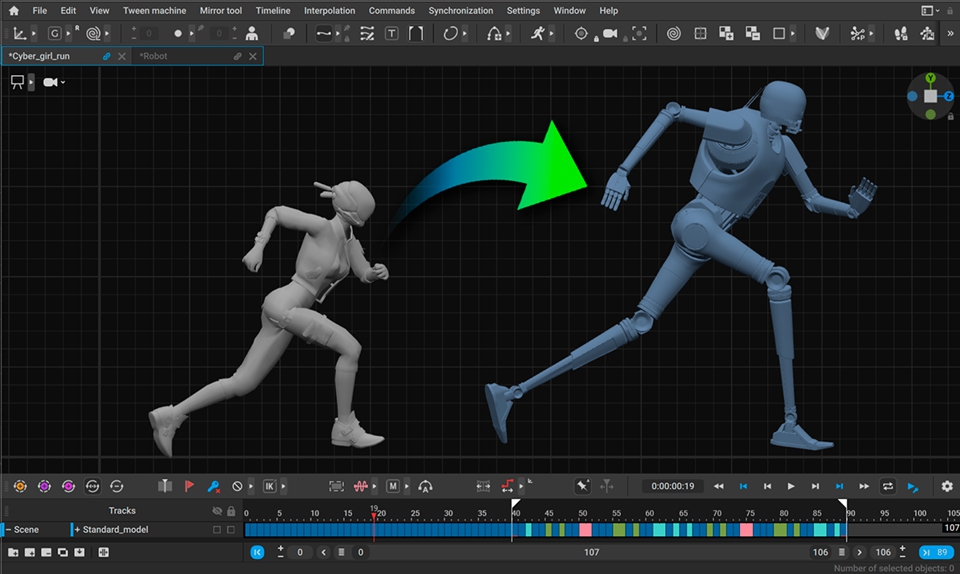Toggle the loop playback button
Viewport: 960px width, 574px height.
point(887,486)
